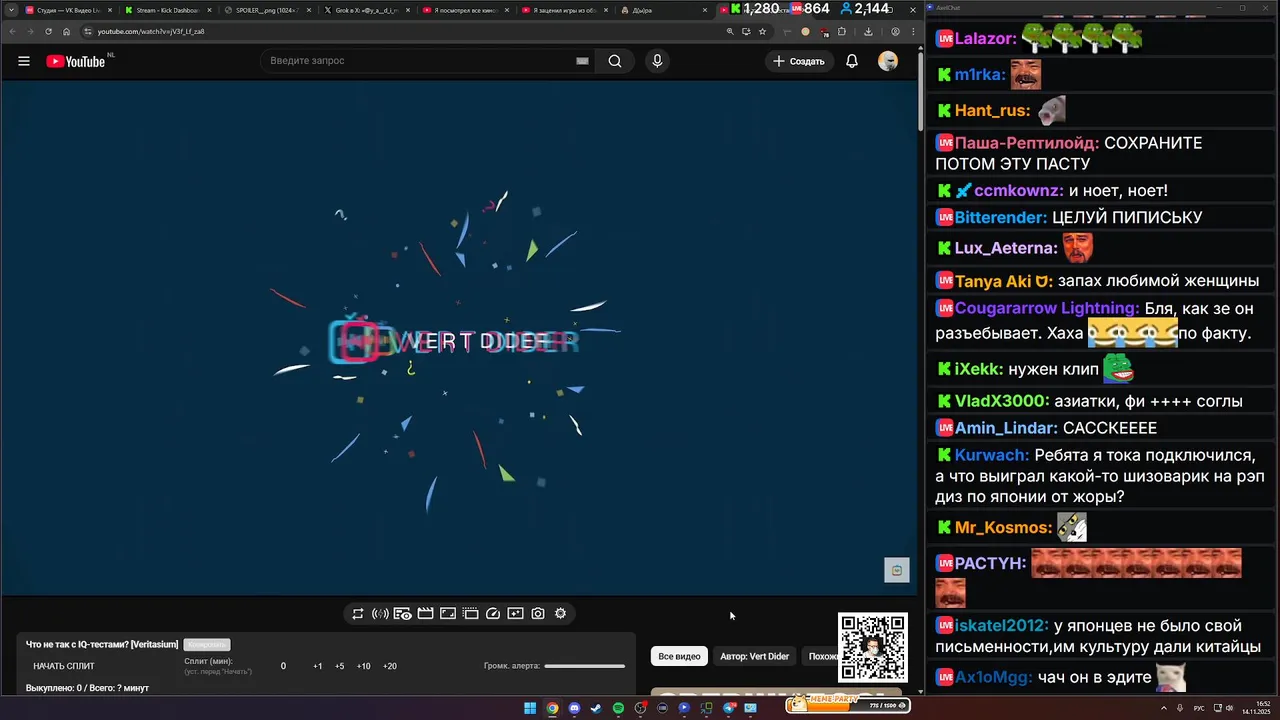Viewport: 1280px width, 720px height.
Task: Reload the page with browser refresh icon
Action: pos(48,31)
